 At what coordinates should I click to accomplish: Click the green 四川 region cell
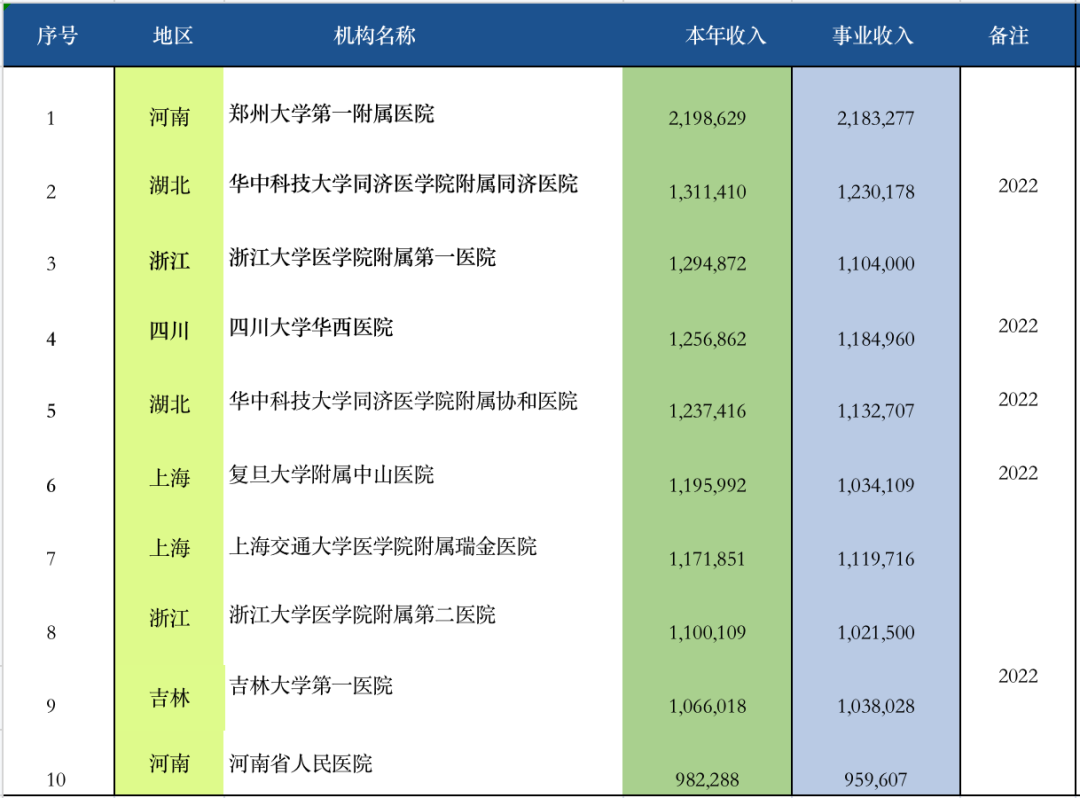[169, 331]
